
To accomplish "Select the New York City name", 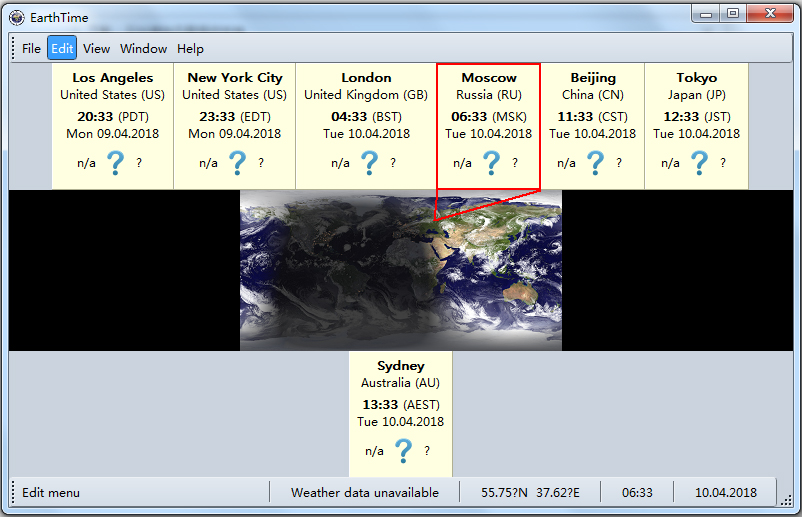I will [235, 78].
